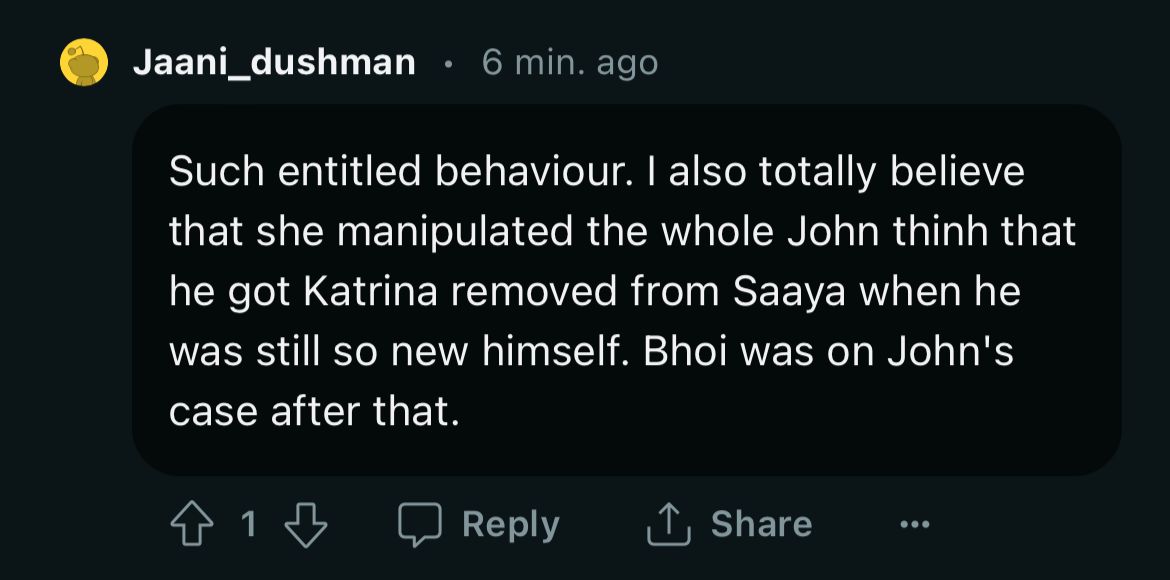Click the speech bubble reply icon
The image size is (1170, 580).
click(x=421, y=525)
